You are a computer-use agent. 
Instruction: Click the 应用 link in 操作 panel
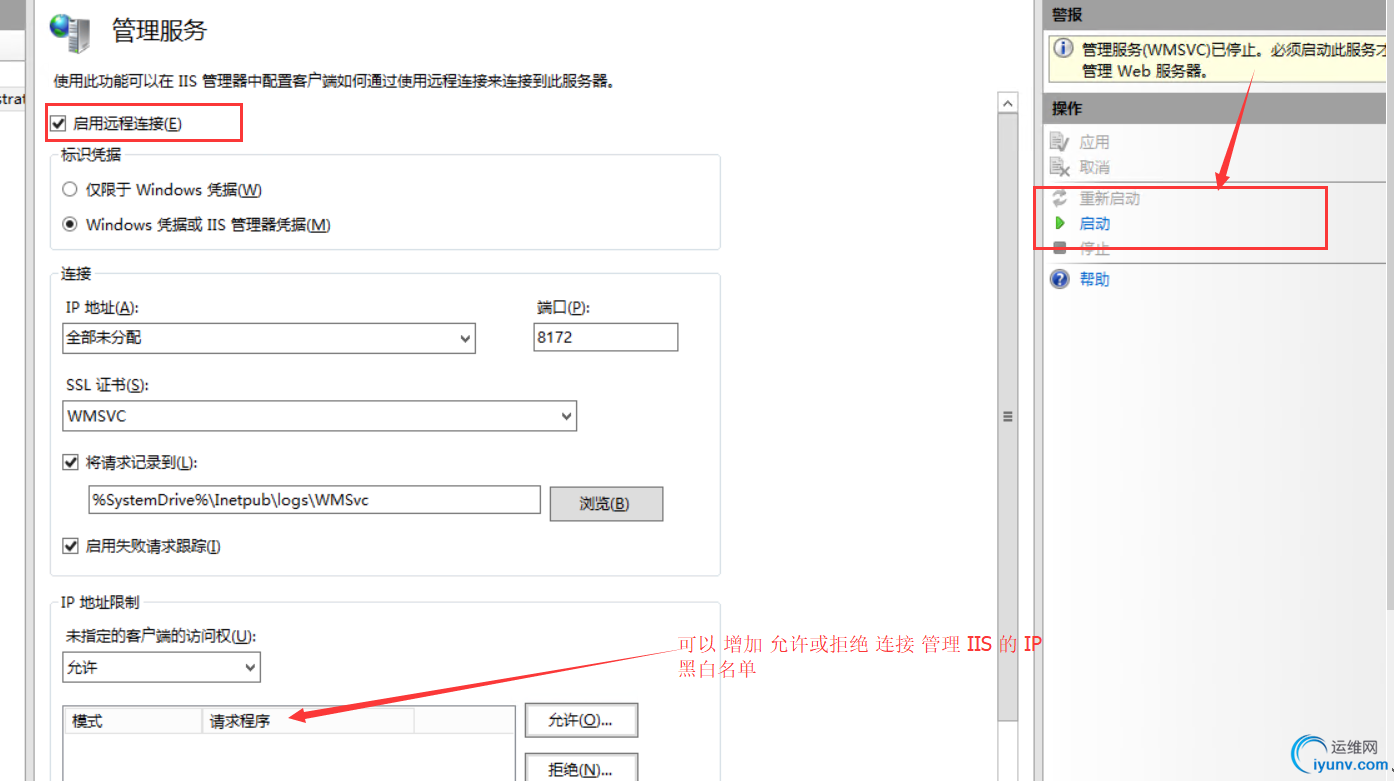[1095, 143]
